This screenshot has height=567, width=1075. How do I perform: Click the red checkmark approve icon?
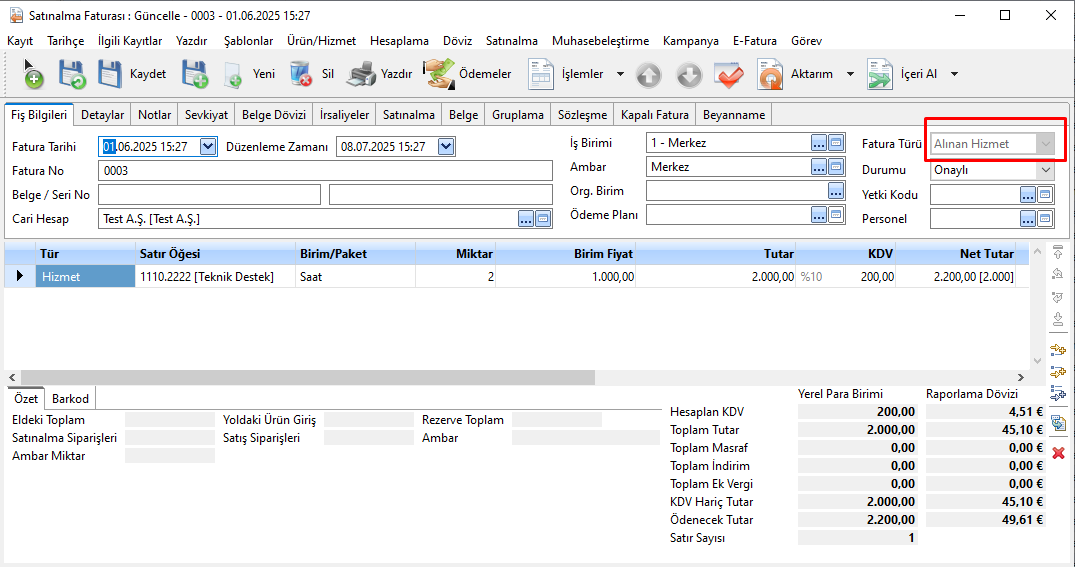pyautogui.click(x=729, y=75)
